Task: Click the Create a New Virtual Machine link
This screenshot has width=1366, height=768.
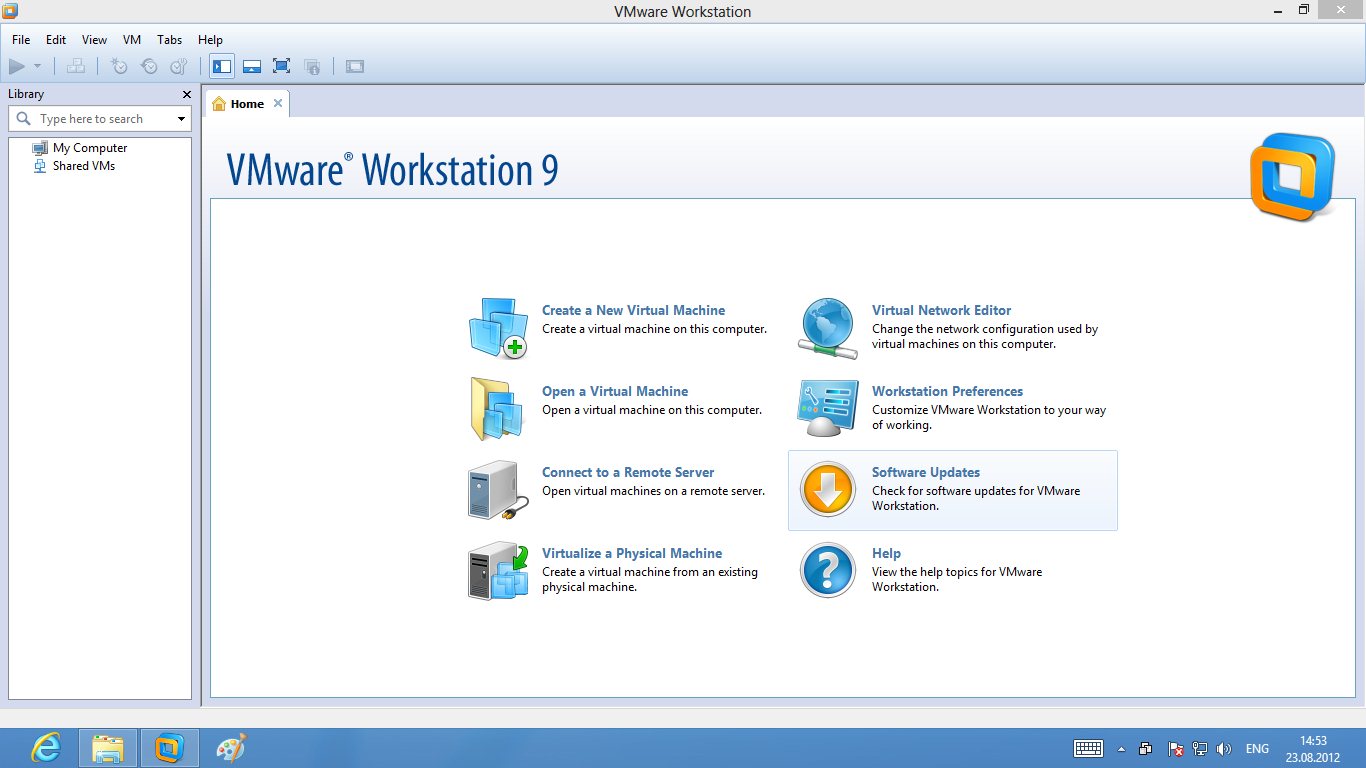Action: click(633, 310)
